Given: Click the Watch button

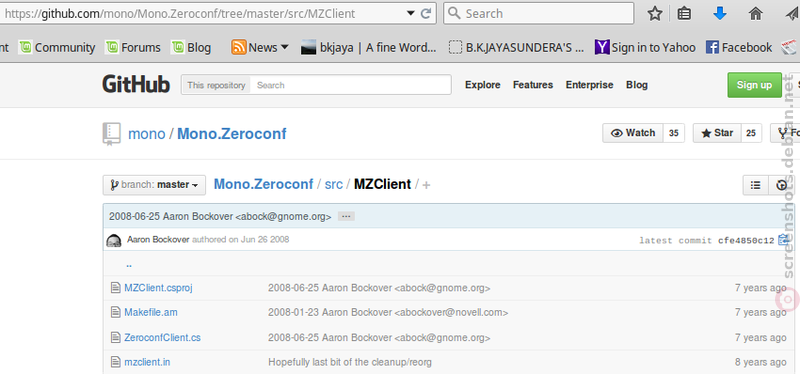Looking at the screenshot, I should (633, 133).
